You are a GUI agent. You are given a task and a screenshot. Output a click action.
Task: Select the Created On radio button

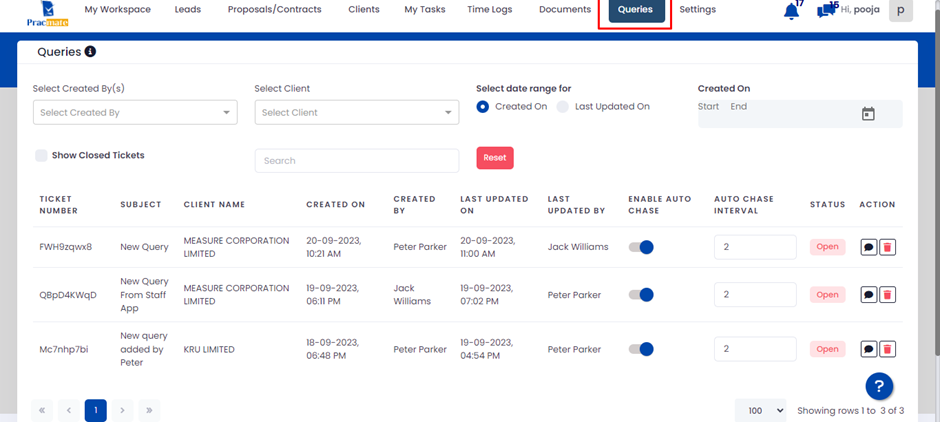[x=483, y=107]
